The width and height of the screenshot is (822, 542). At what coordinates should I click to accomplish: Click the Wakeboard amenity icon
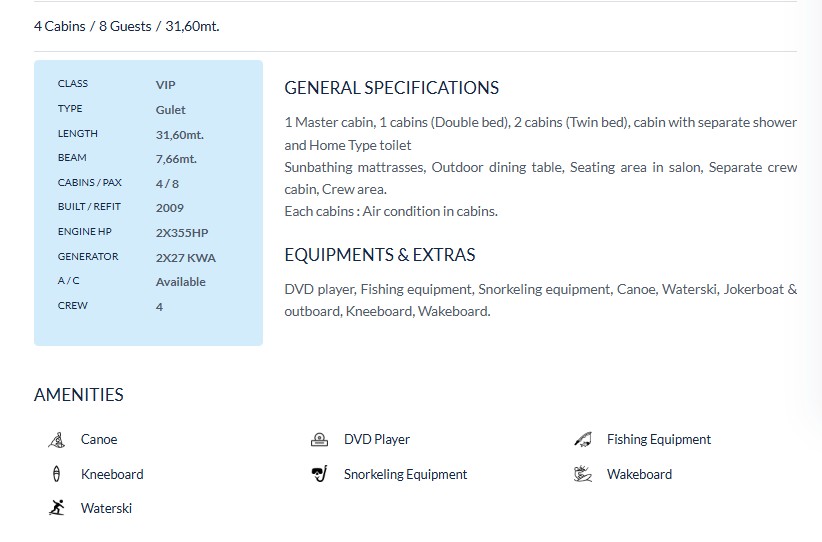tap(583, 474)
